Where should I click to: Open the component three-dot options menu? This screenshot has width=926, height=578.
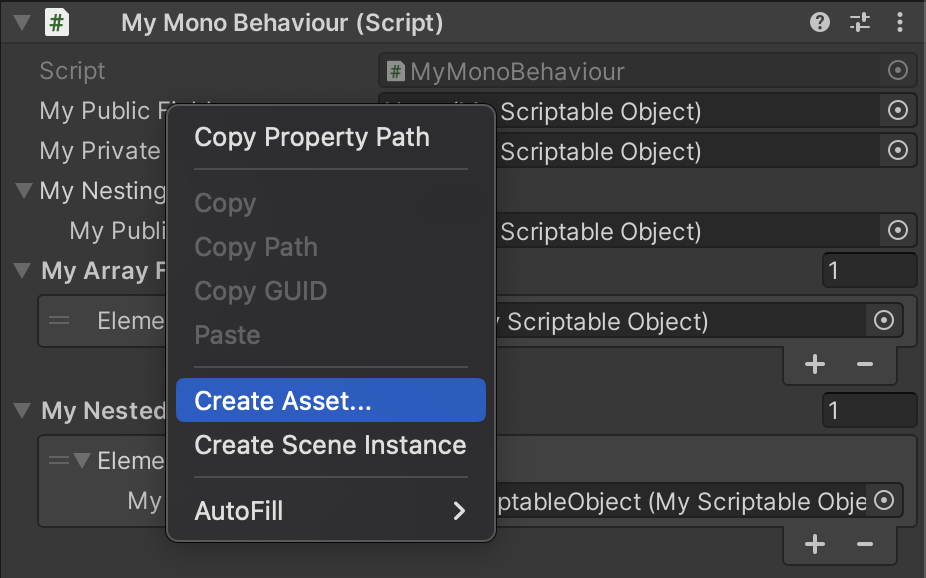click(x=900, y=22)
